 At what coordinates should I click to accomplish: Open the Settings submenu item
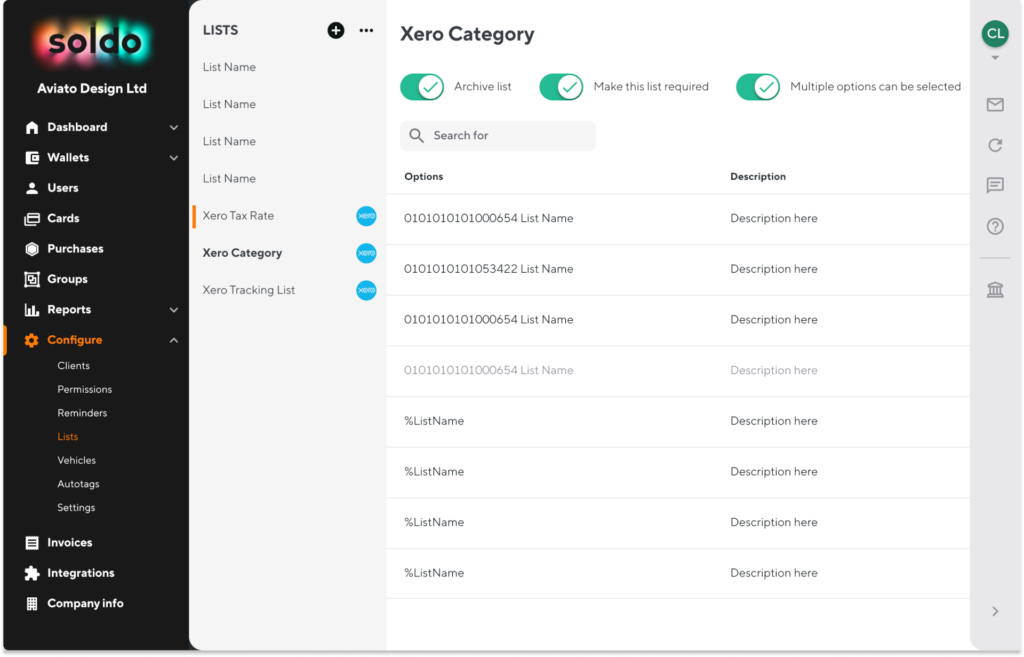76,507
